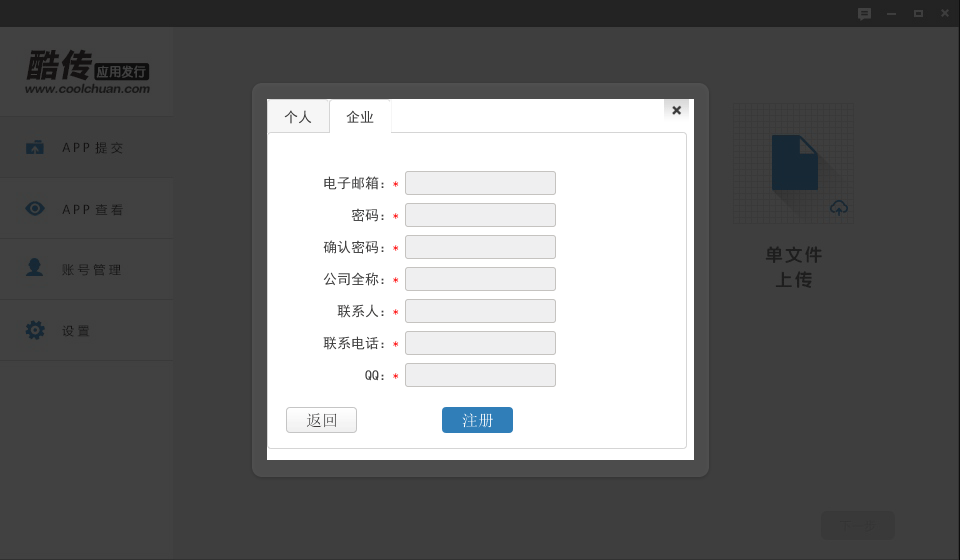Select the 企业 tab
Screen dimensions: 960x560
360,117
